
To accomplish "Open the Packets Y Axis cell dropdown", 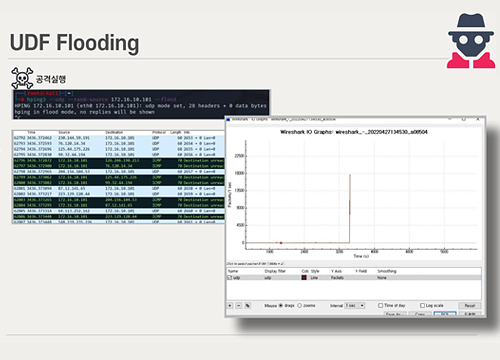I will (337, 278).
